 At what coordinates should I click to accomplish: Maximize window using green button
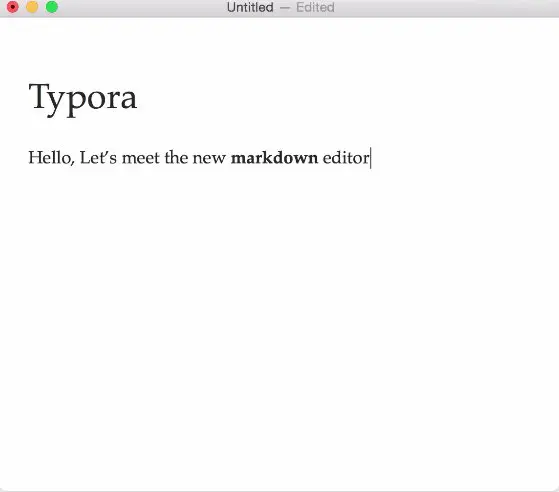pos(52,7)
